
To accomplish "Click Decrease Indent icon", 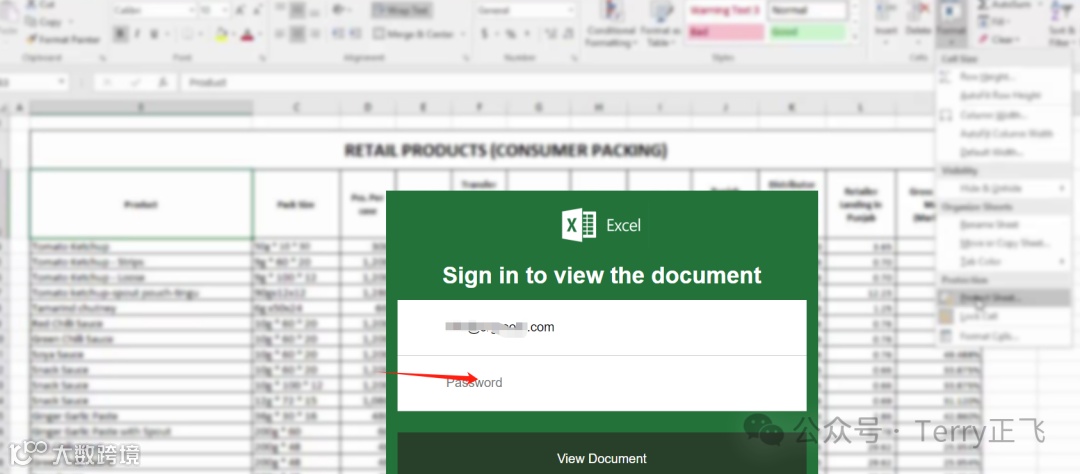I will coord(338,34).
